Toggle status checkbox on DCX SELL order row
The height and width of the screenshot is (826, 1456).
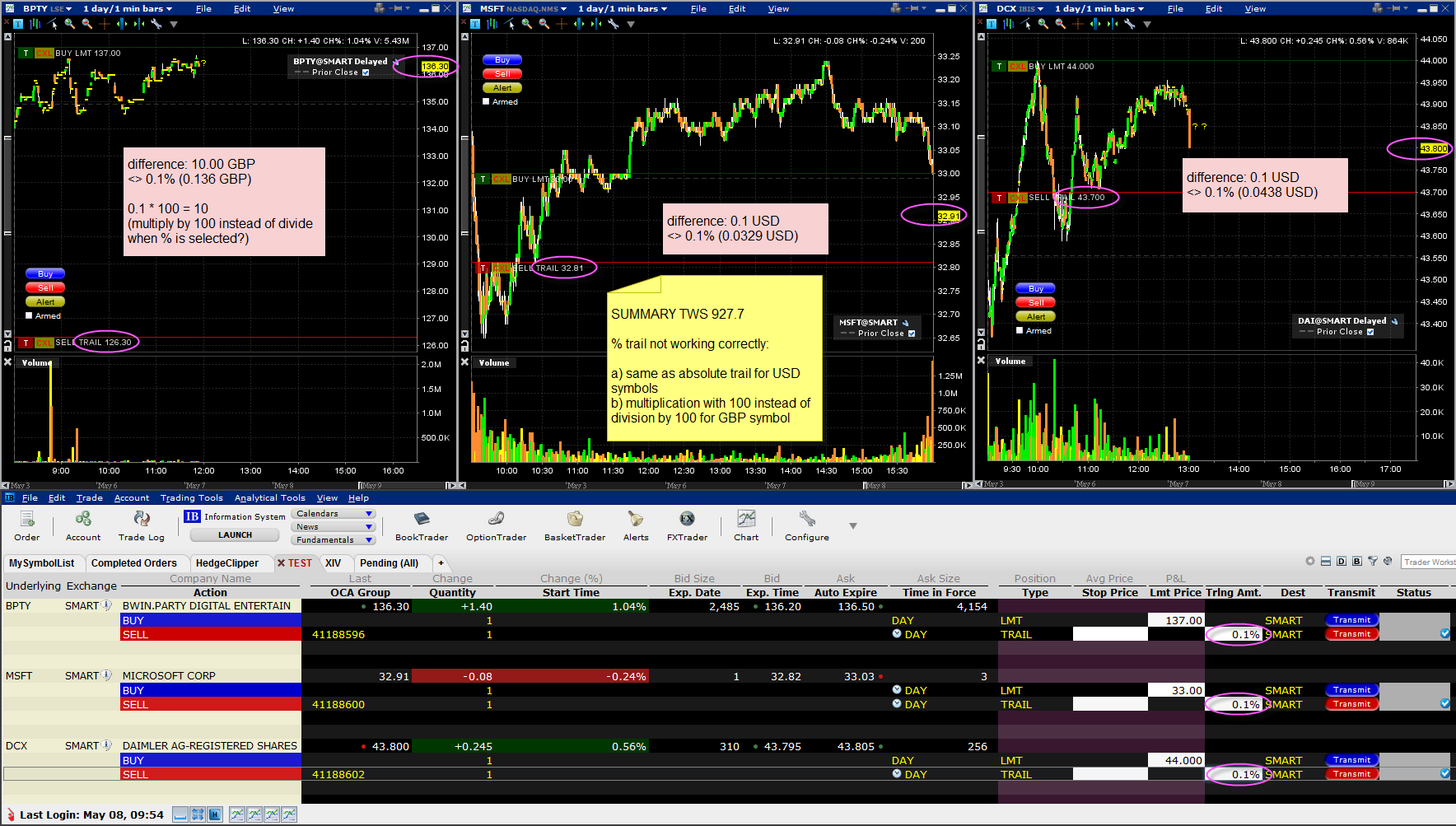(x=1444, y=773)
